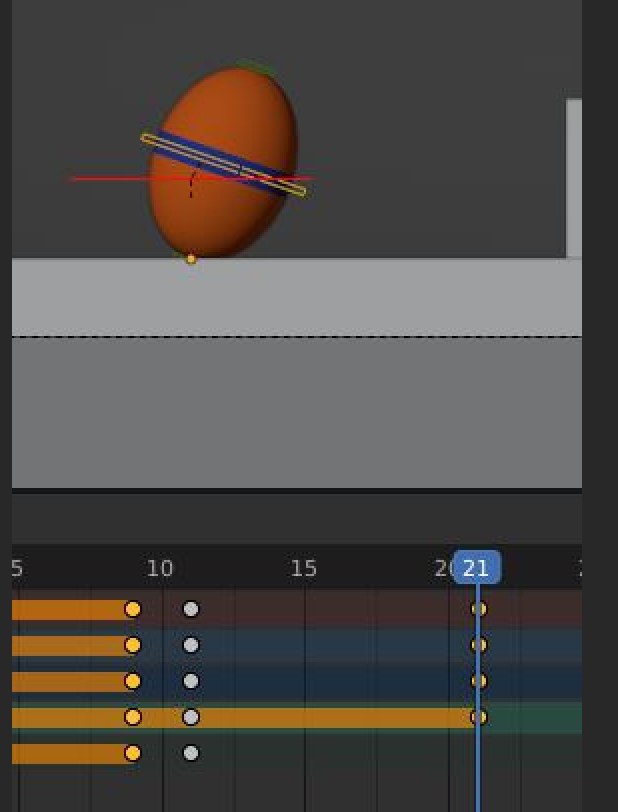Select the frame 21 keyframe in the dark navy row
This screenshot has width=618, height=812.
479,681
